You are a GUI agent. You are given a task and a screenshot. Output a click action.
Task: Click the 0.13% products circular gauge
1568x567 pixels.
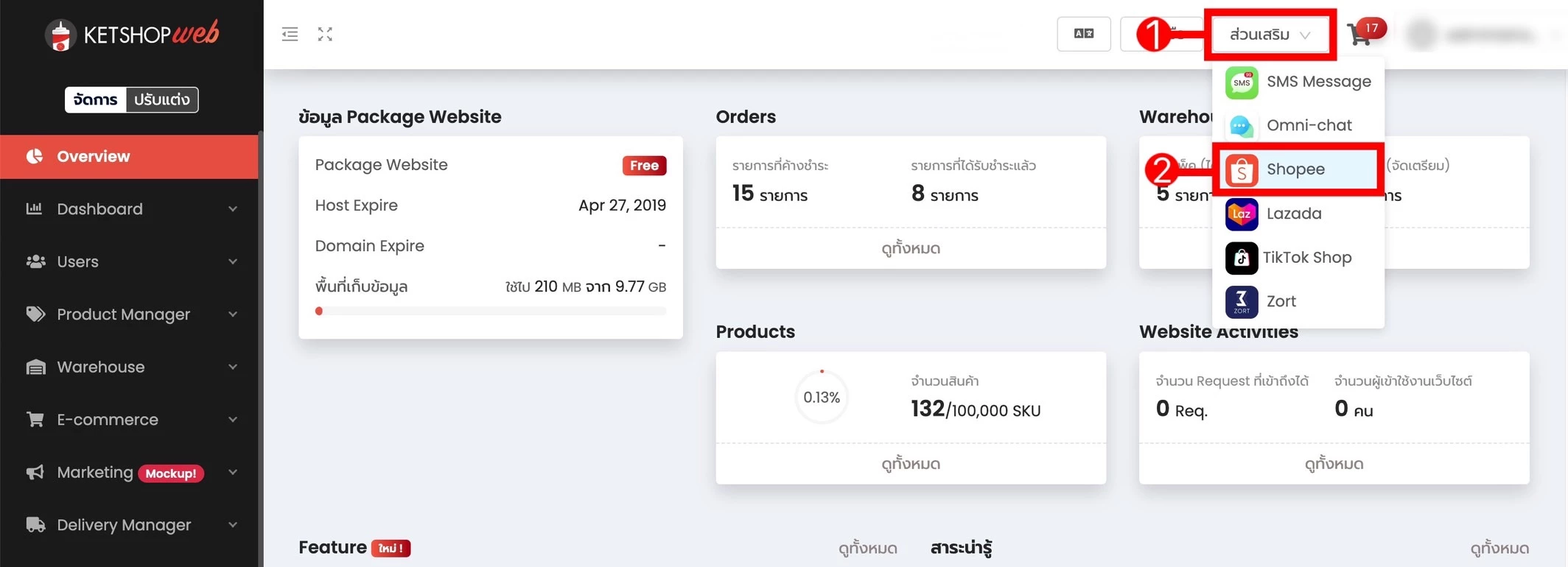tap(822, 397)
